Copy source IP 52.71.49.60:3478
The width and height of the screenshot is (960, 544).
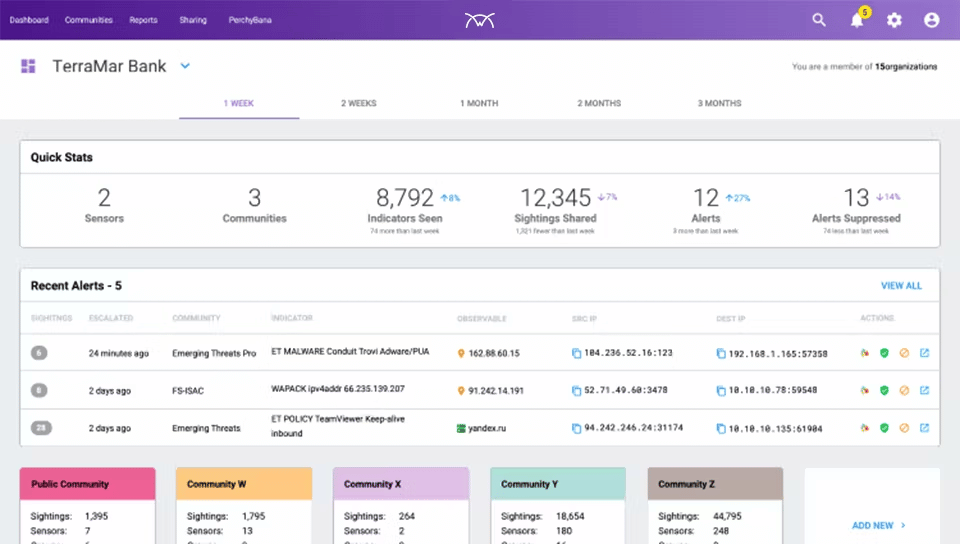[x=576, y=390]
